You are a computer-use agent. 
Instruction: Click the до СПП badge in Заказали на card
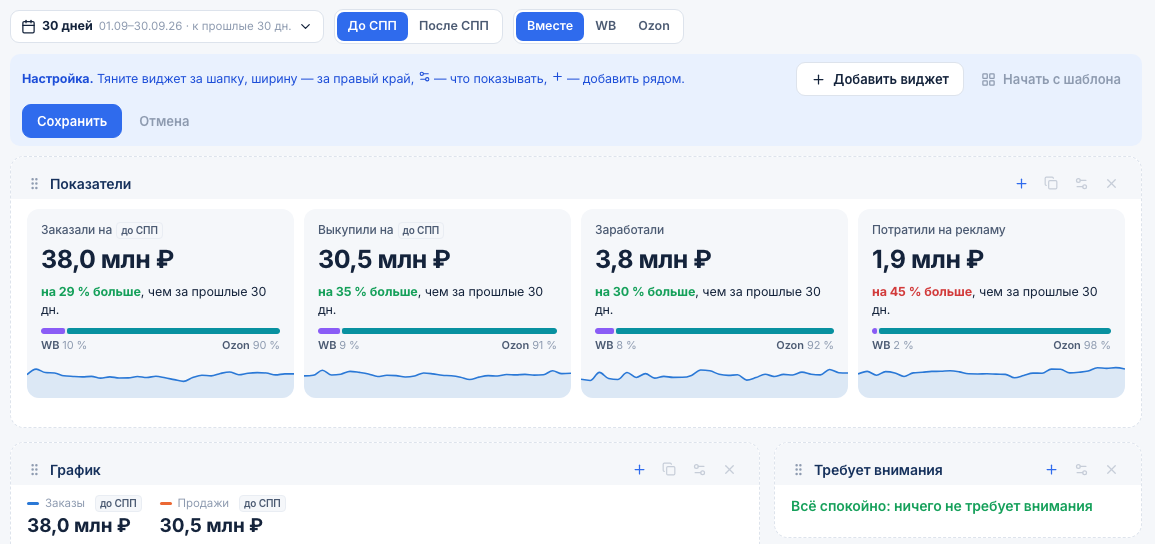[x=139, y=230]
